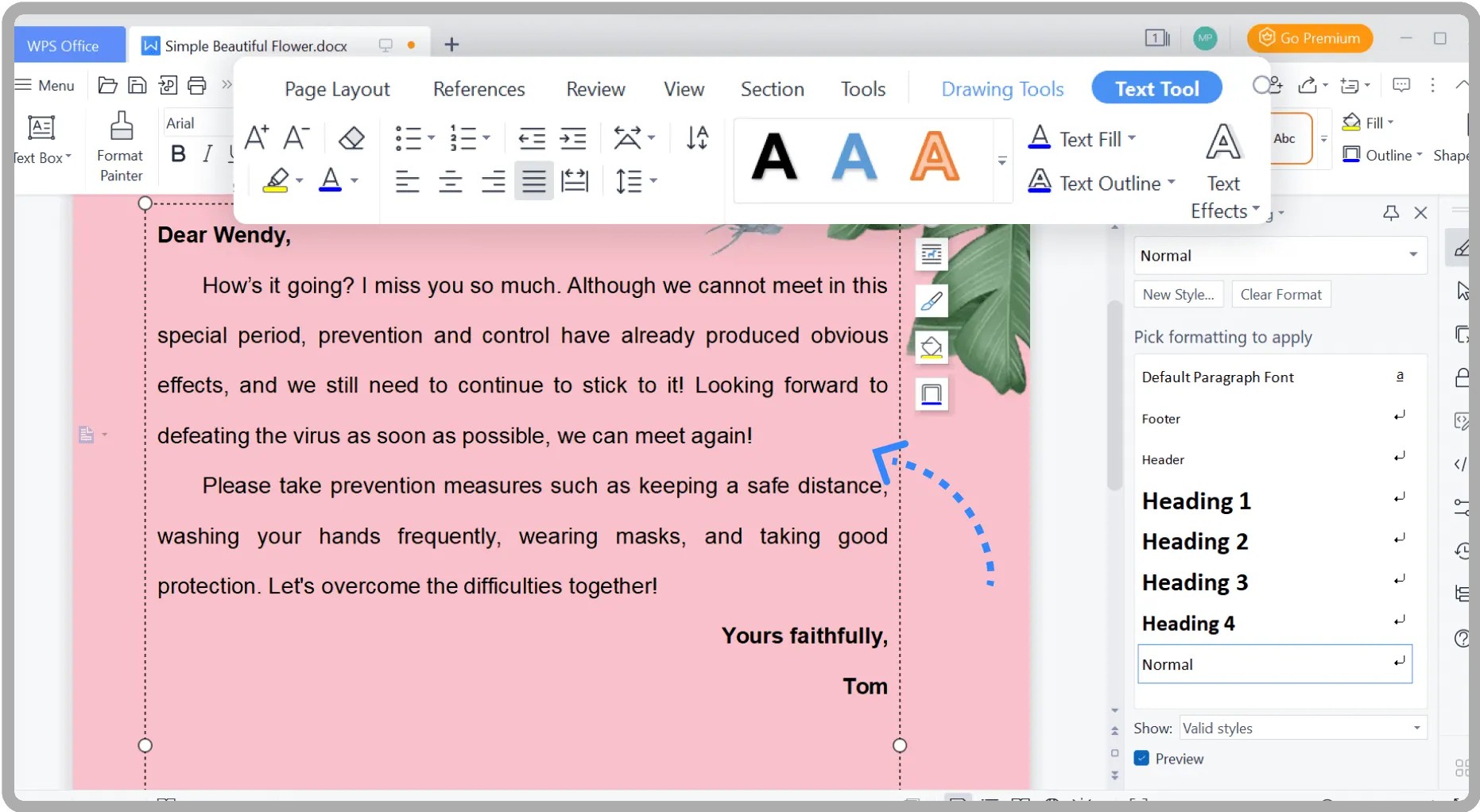
Task: Expand the line spacing dropdown
Action: pyautogui.click(x=653, y=181)
